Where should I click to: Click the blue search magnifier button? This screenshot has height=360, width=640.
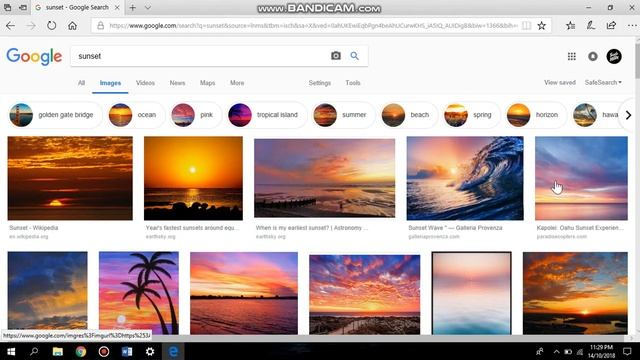(x=354, y=56)
